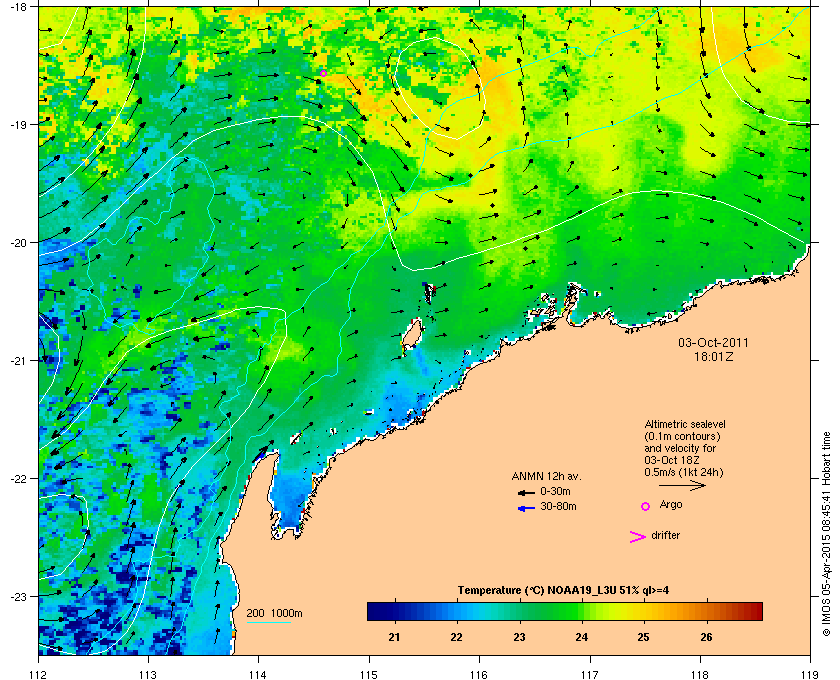
Task: Click the Argo float marker near 18.6S on the map
Action: pos(323,73)
